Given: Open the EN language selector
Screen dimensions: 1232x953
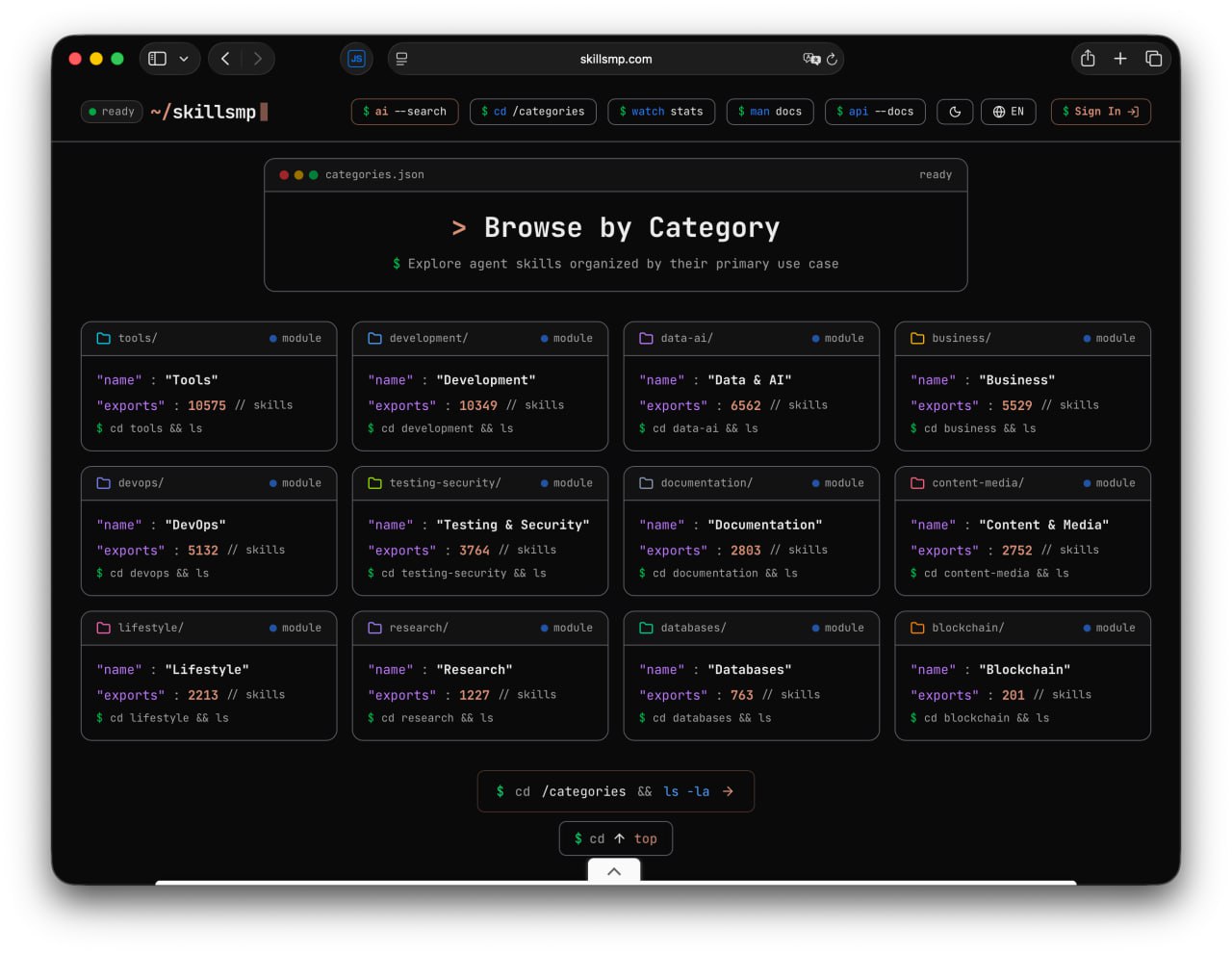Looking at the screenshot, I should 1009,112.
